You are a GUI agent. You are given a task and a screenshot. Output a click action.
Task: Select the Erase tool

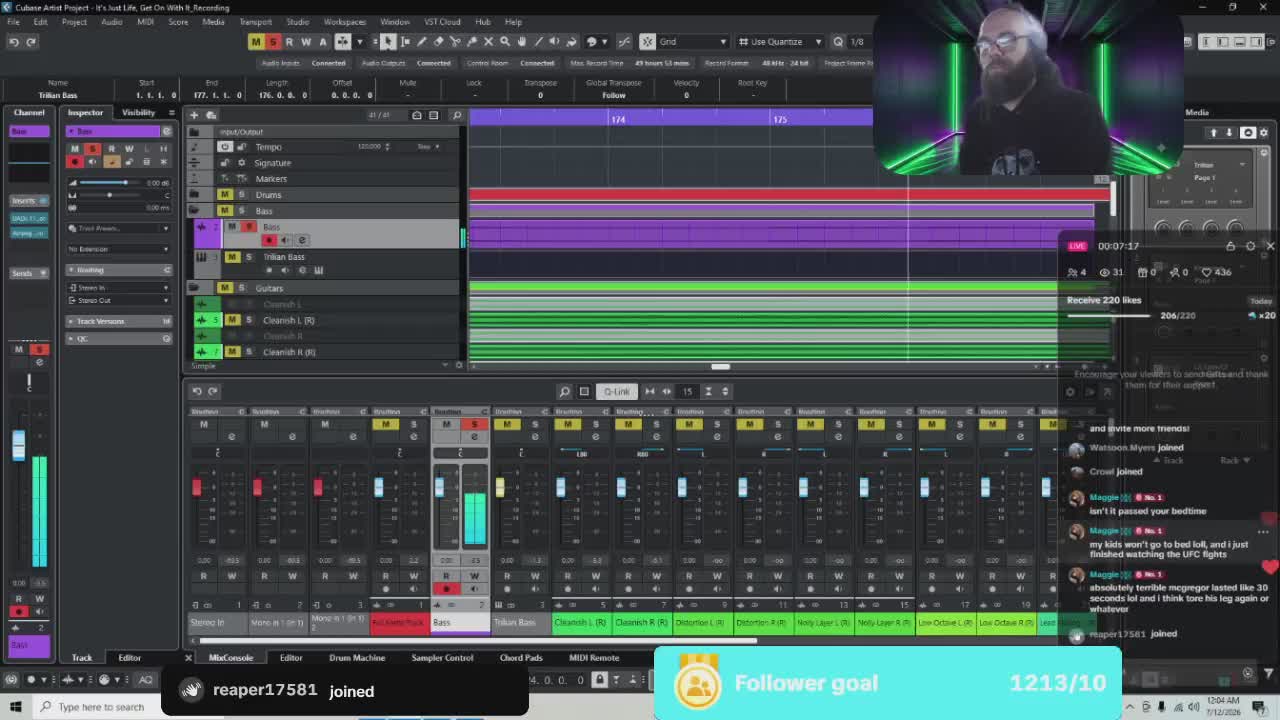click(438, 41)
